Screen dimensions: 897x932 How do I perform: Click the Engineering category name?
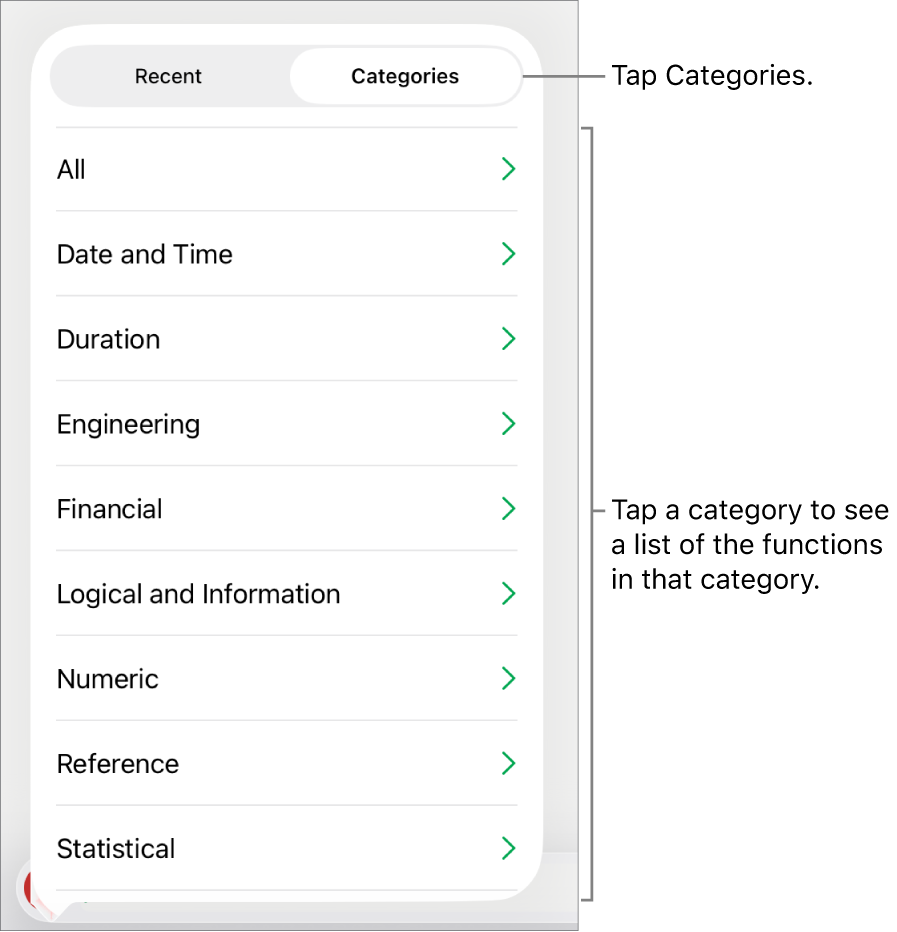[x=128, y=424]
